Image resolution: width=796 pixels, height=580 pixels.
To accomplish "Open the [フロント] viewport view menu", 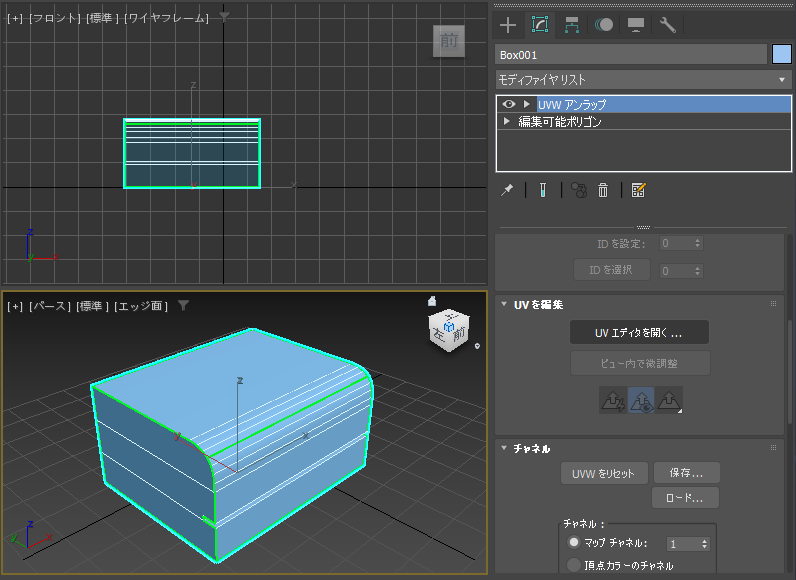I will [55, 18].
